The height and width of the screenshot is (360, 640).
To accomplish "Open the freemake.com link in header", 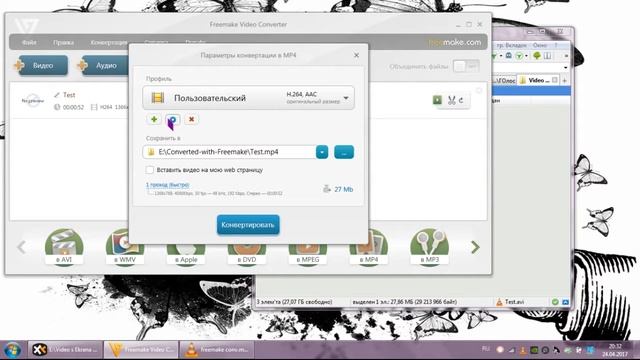I will [x=455, y=42].
